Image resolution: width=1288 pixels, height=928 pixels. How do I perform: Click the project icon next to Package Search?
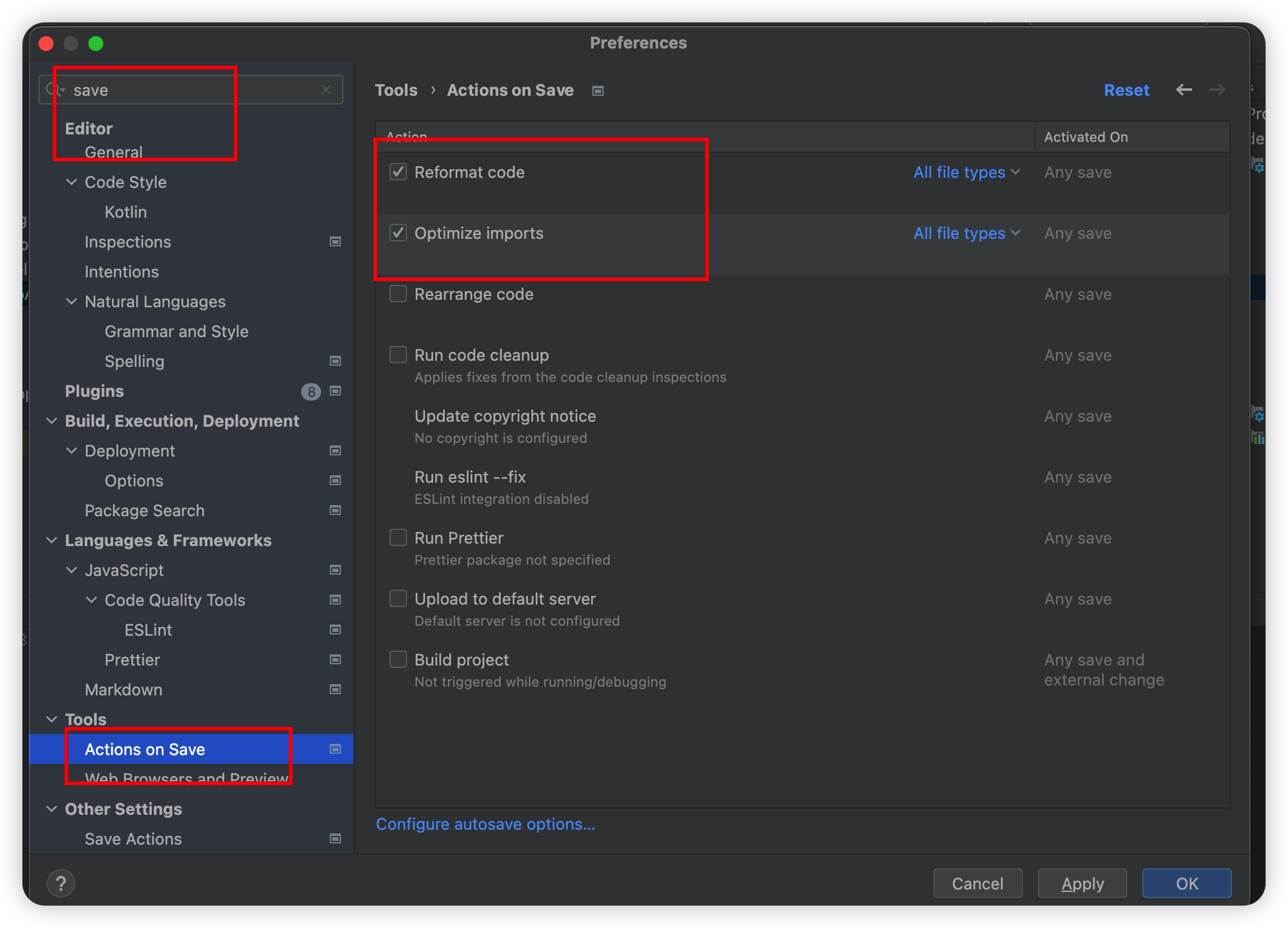tap(335, 510)
